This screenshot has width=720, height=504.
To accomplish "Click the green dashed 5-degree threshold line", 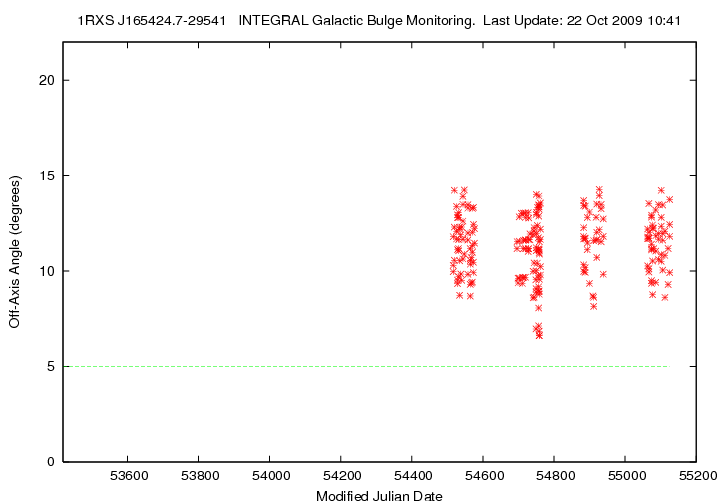I will click(366, 366).
